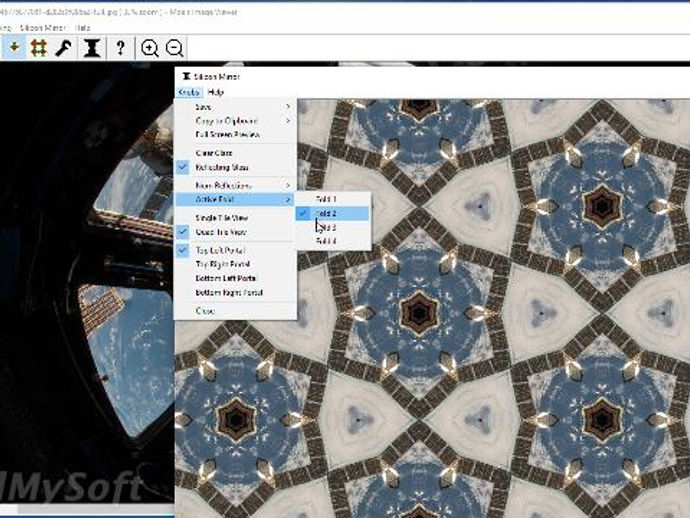The image size is (690, 518).
Task: Click the highlighted down-arrow toolbar icon
Action: point(15,48)
